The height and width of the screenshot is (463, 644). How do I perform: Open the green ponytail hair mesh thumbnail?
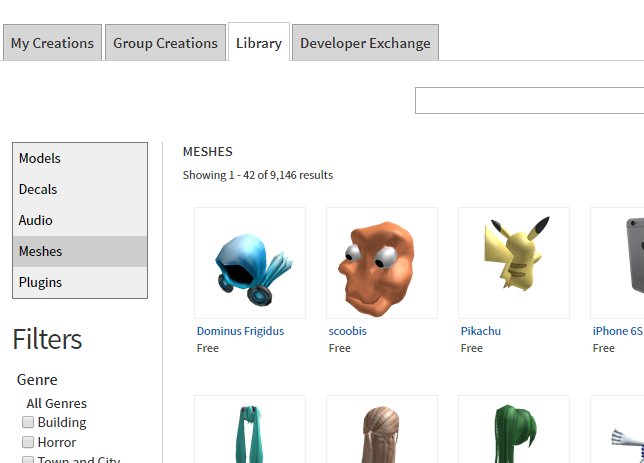[514, 429]
